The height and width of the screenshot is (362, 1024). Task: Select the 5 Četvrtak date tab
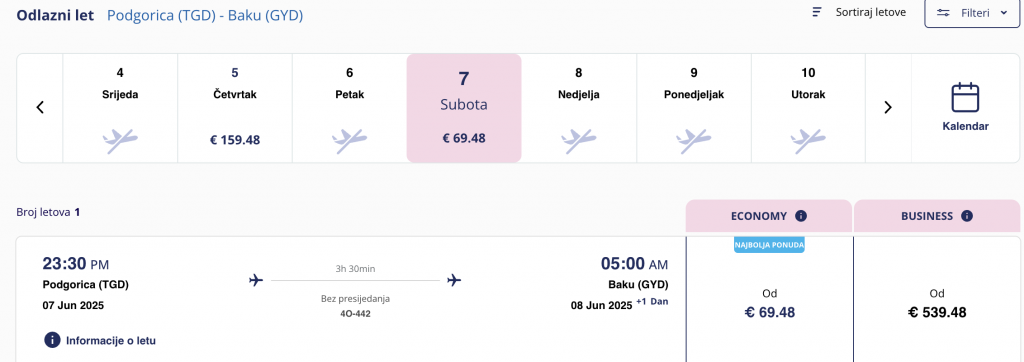(x=235, y=108)
